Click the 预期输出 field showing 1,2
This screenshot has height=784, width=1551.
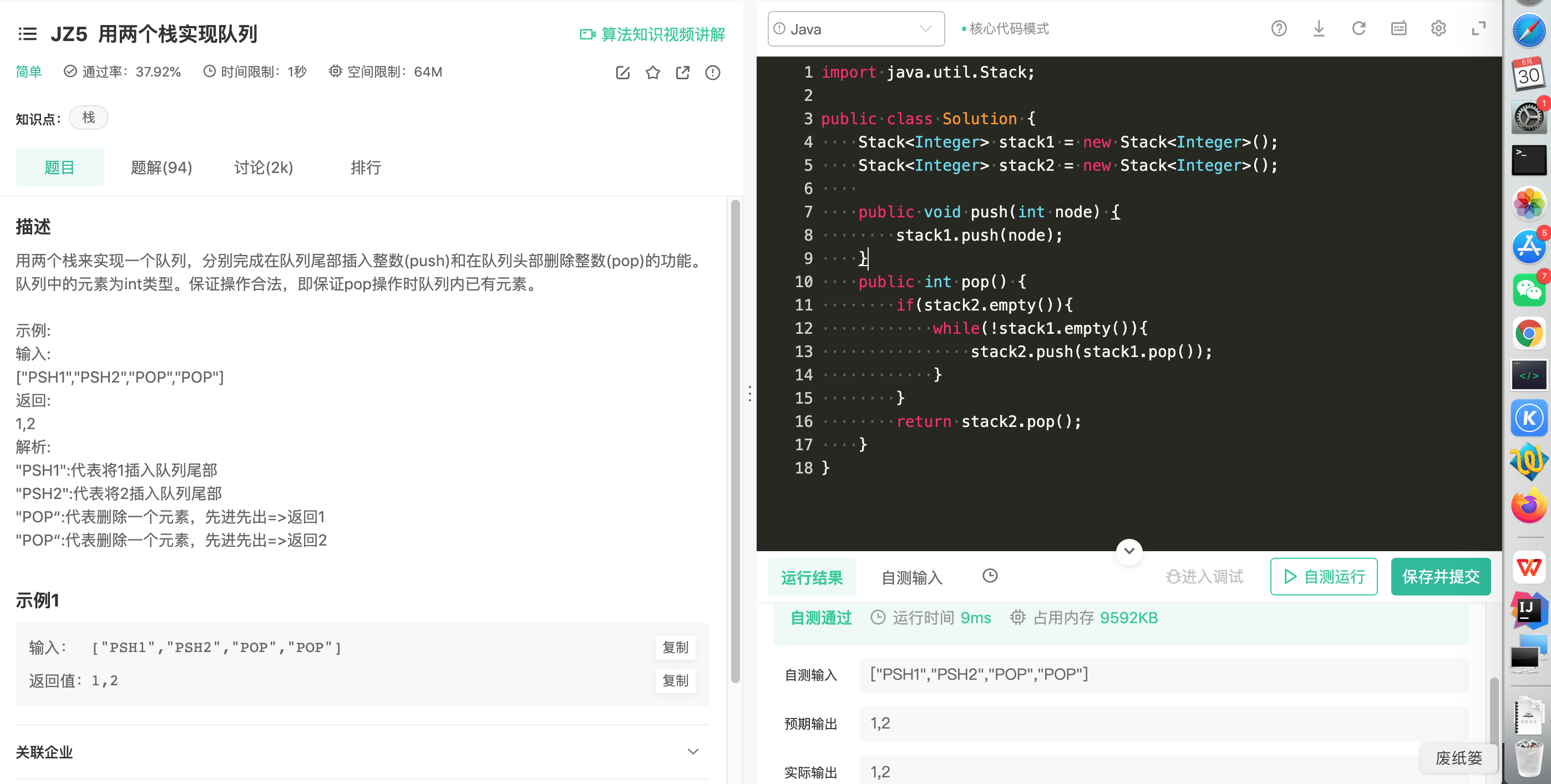[1163, 723]
